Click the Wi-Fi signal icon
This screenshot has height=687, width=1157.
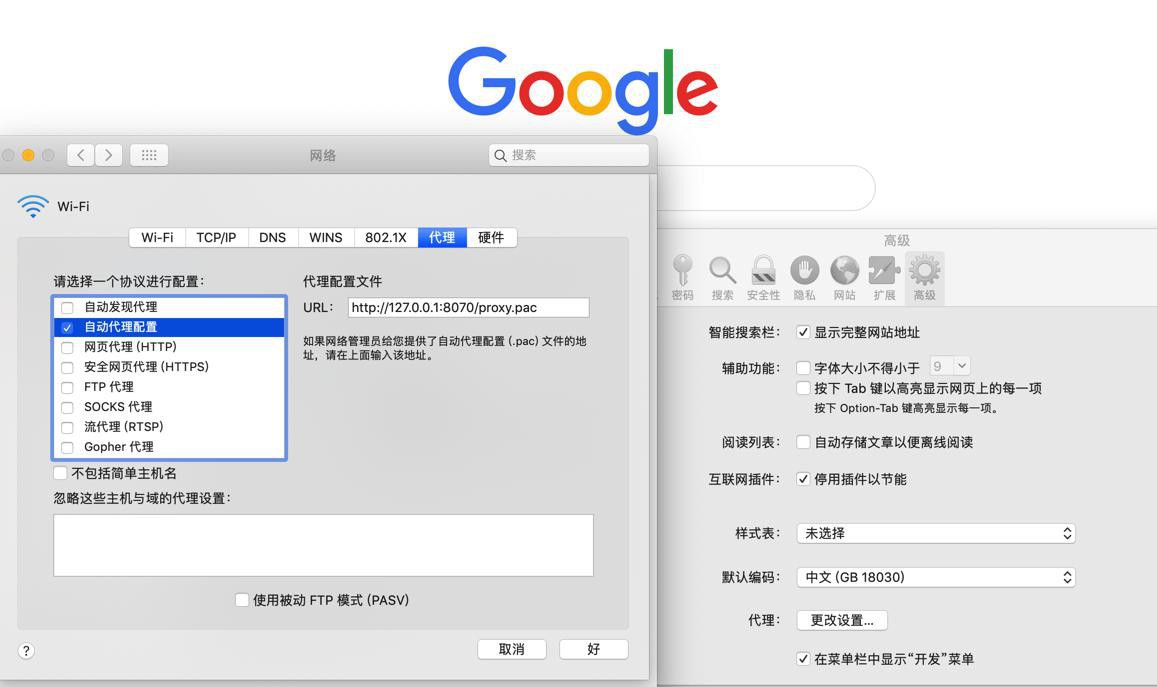[33, 207]
